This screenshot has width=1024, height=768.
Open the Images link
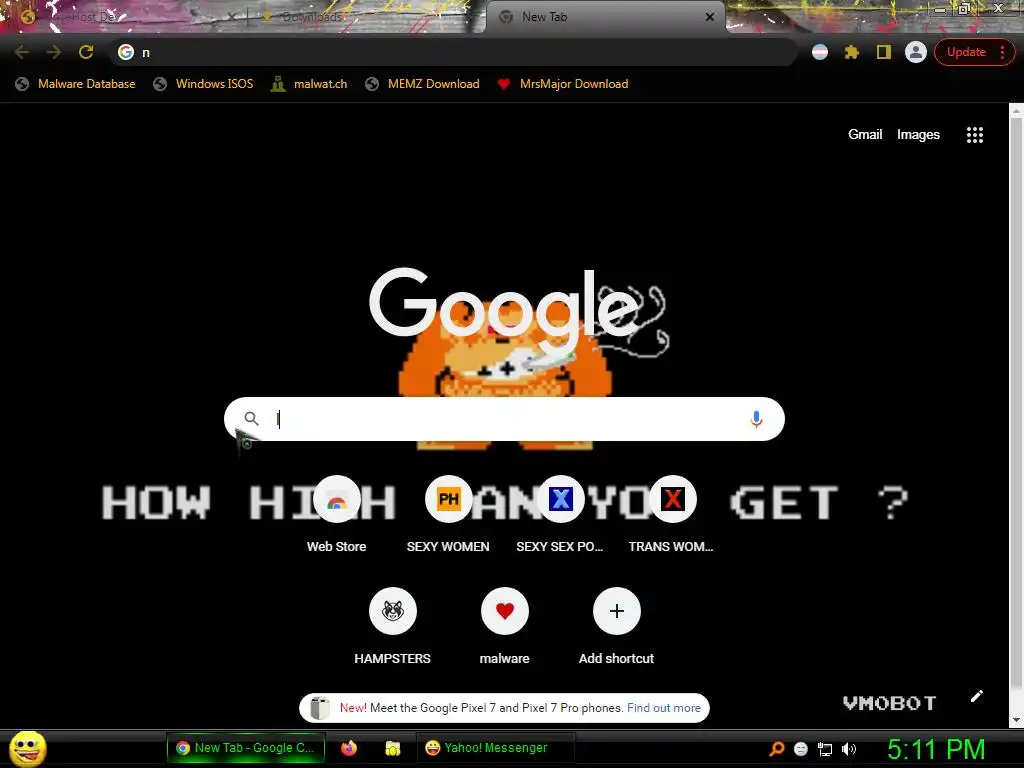918,135
